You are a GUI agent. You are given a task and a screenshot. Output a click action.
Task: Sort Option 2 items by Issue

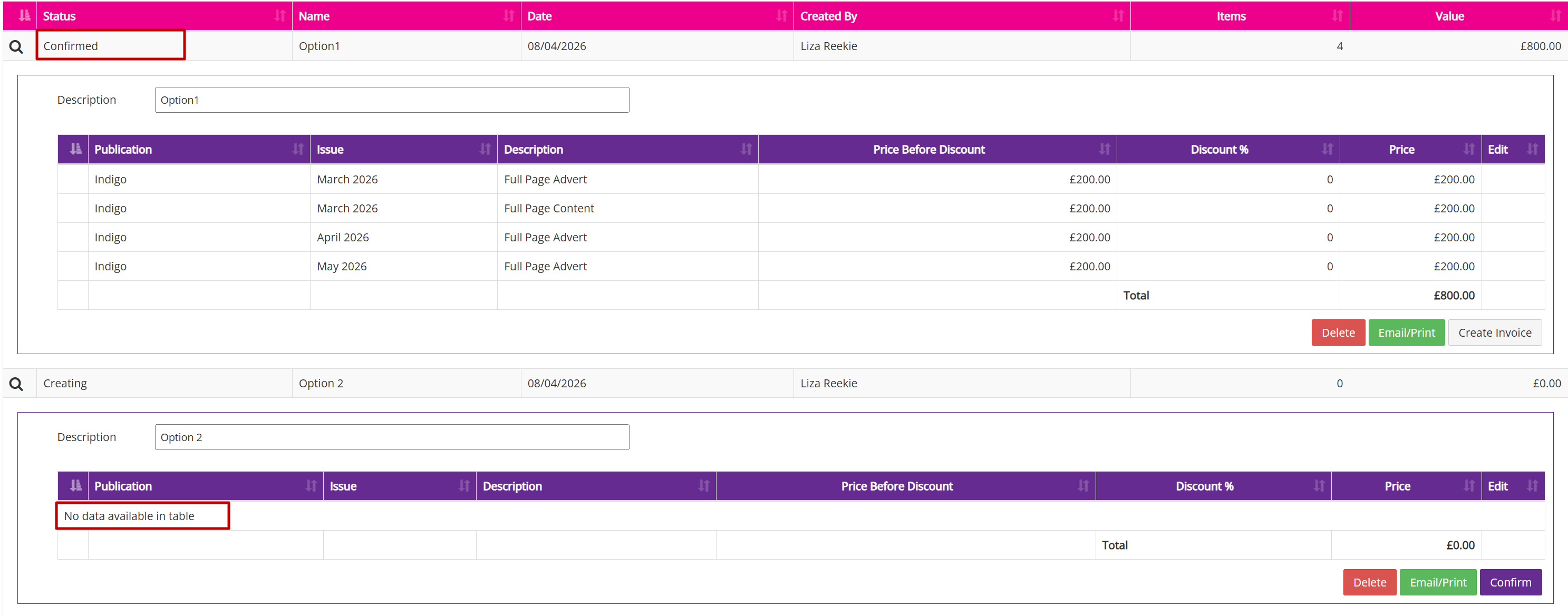point(399,486)
